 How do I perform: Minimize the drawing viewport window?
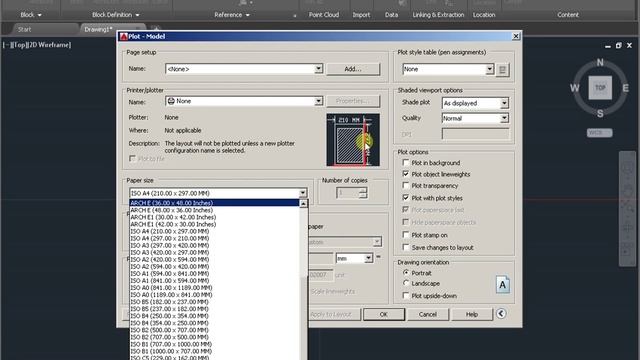(x=608, y=46)
